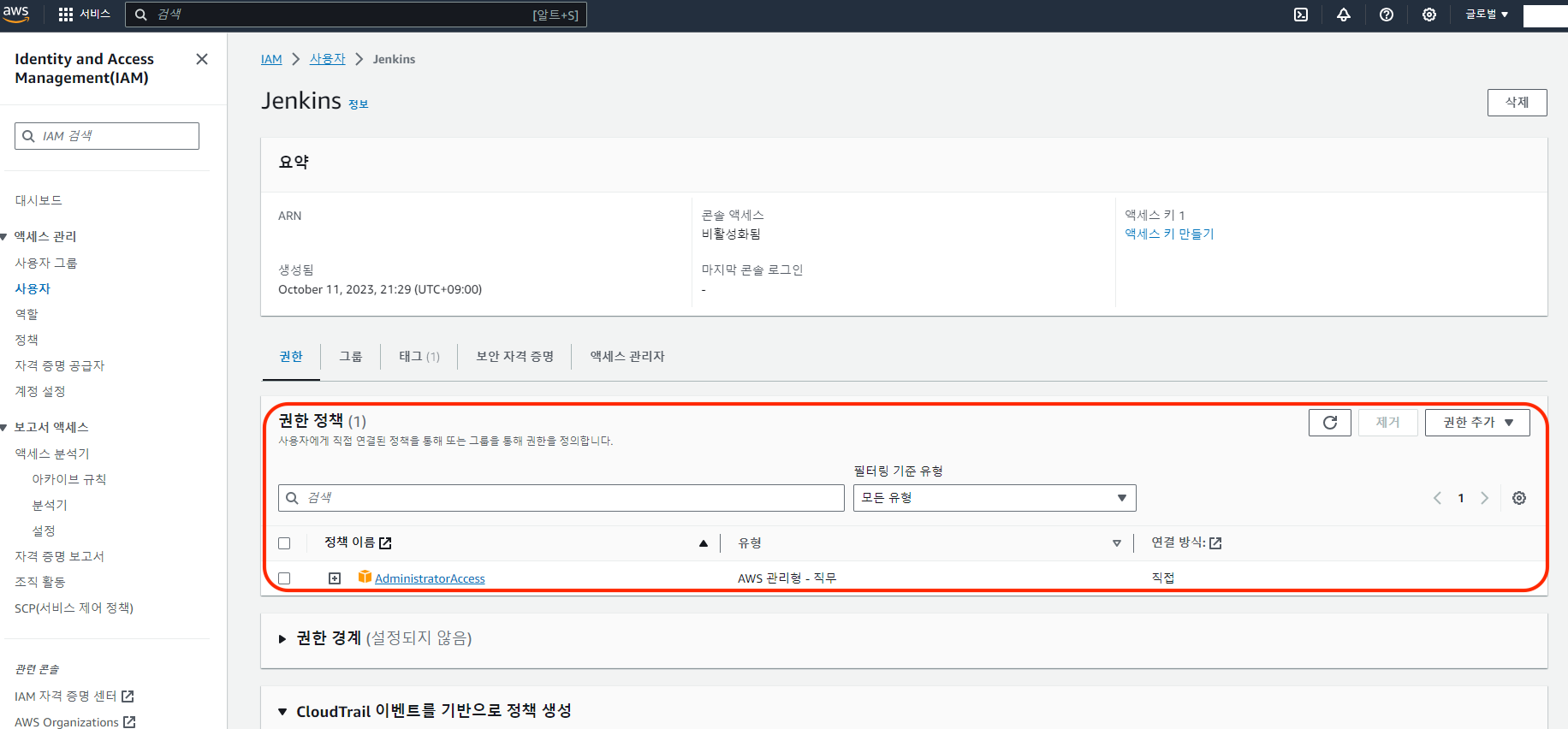Viewport: 1568px width, 729px height.
Task: Open the AWS Organizations external link
Action: pos(75,722)
